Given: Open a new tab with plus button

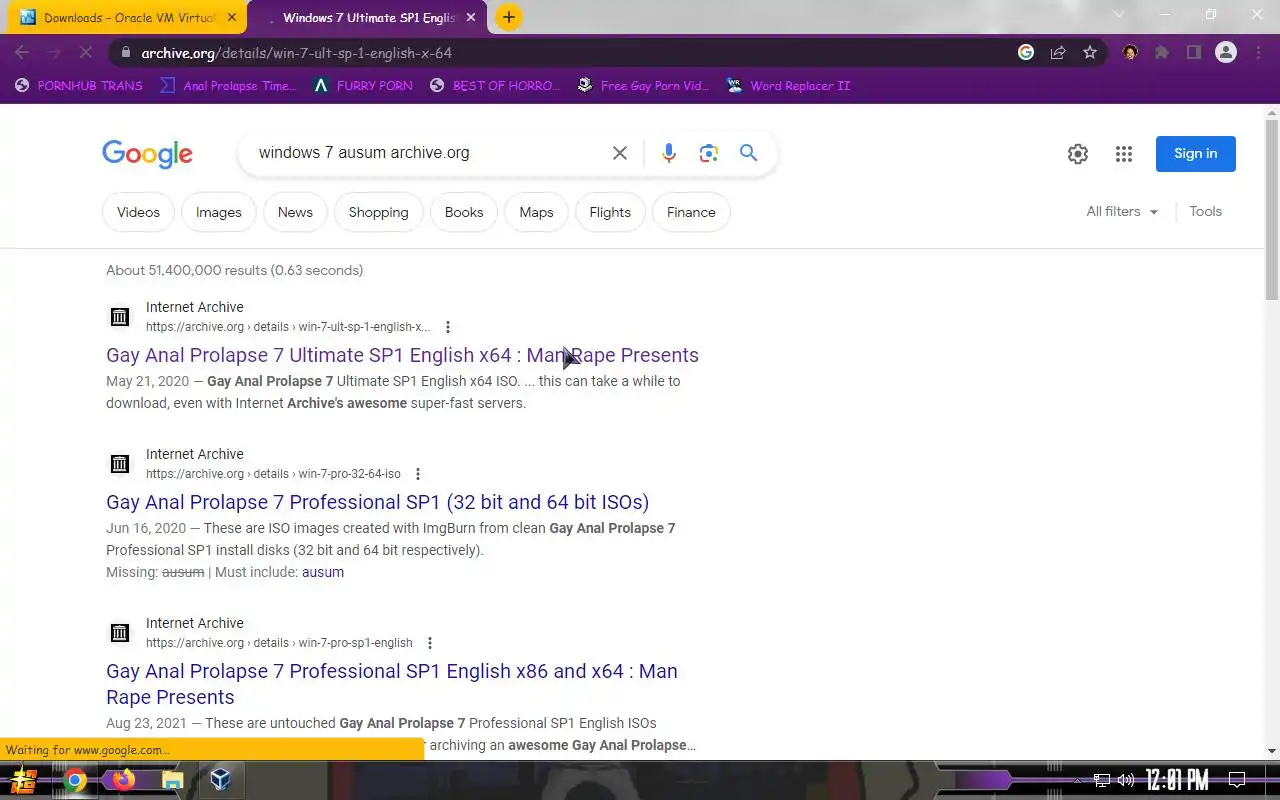Looking at the screenshot, I should [509, 17].
